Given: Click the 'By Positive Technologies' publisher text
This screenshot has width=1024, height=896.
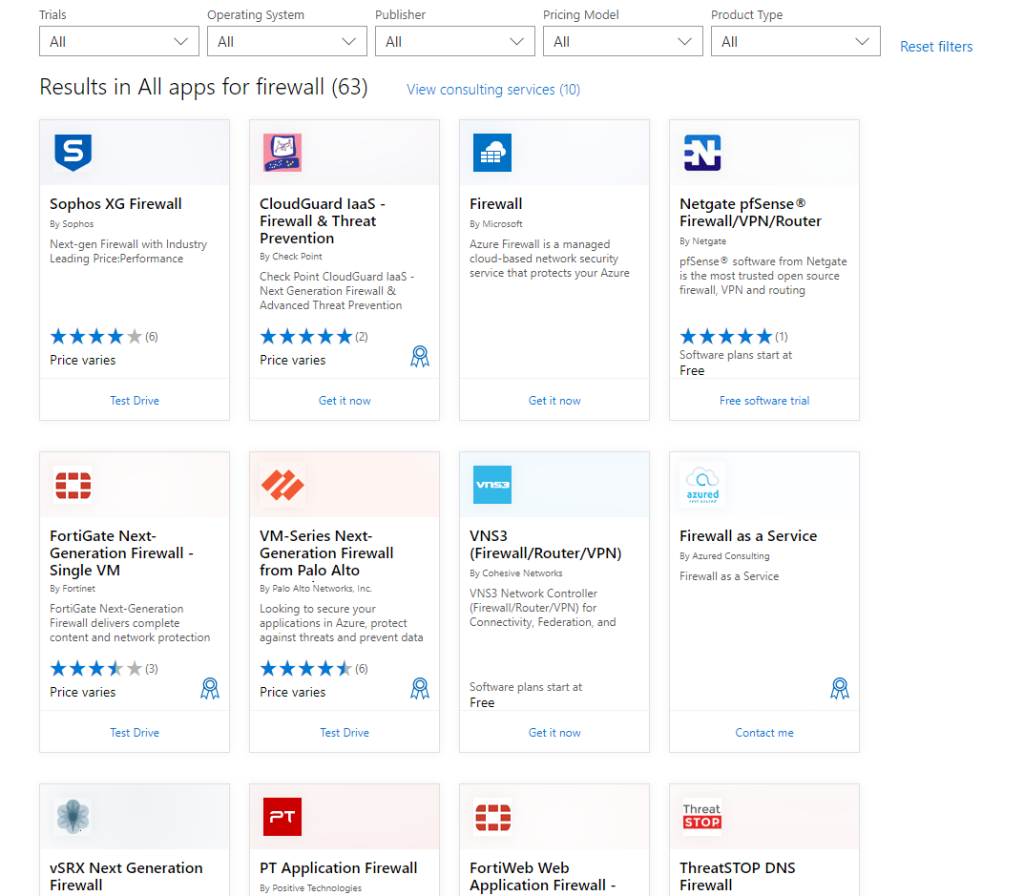Looking at the screenshot, I should click(310, 888).
